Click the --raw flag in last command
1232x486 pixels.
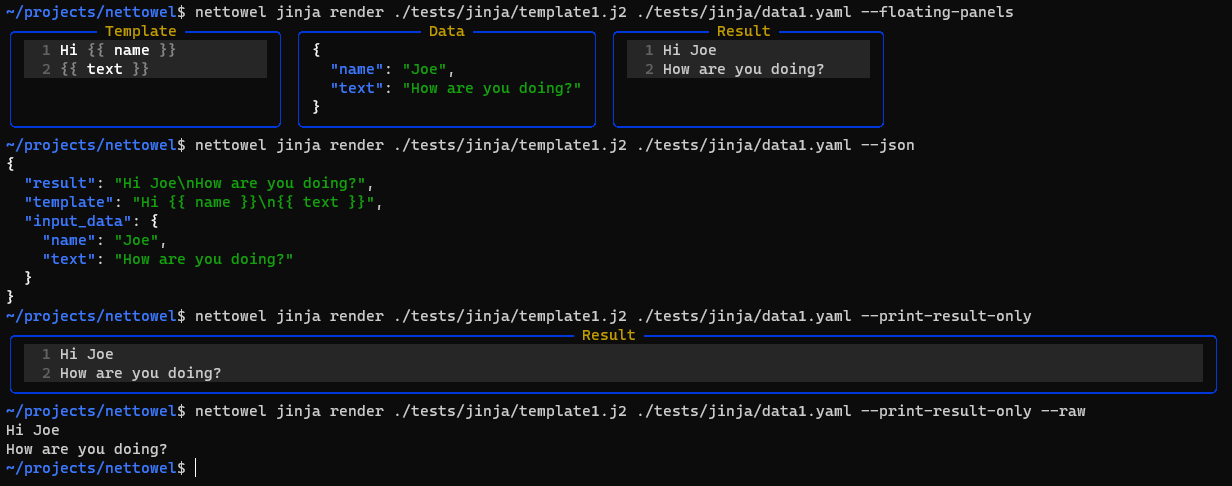[x=1062, y=411]
